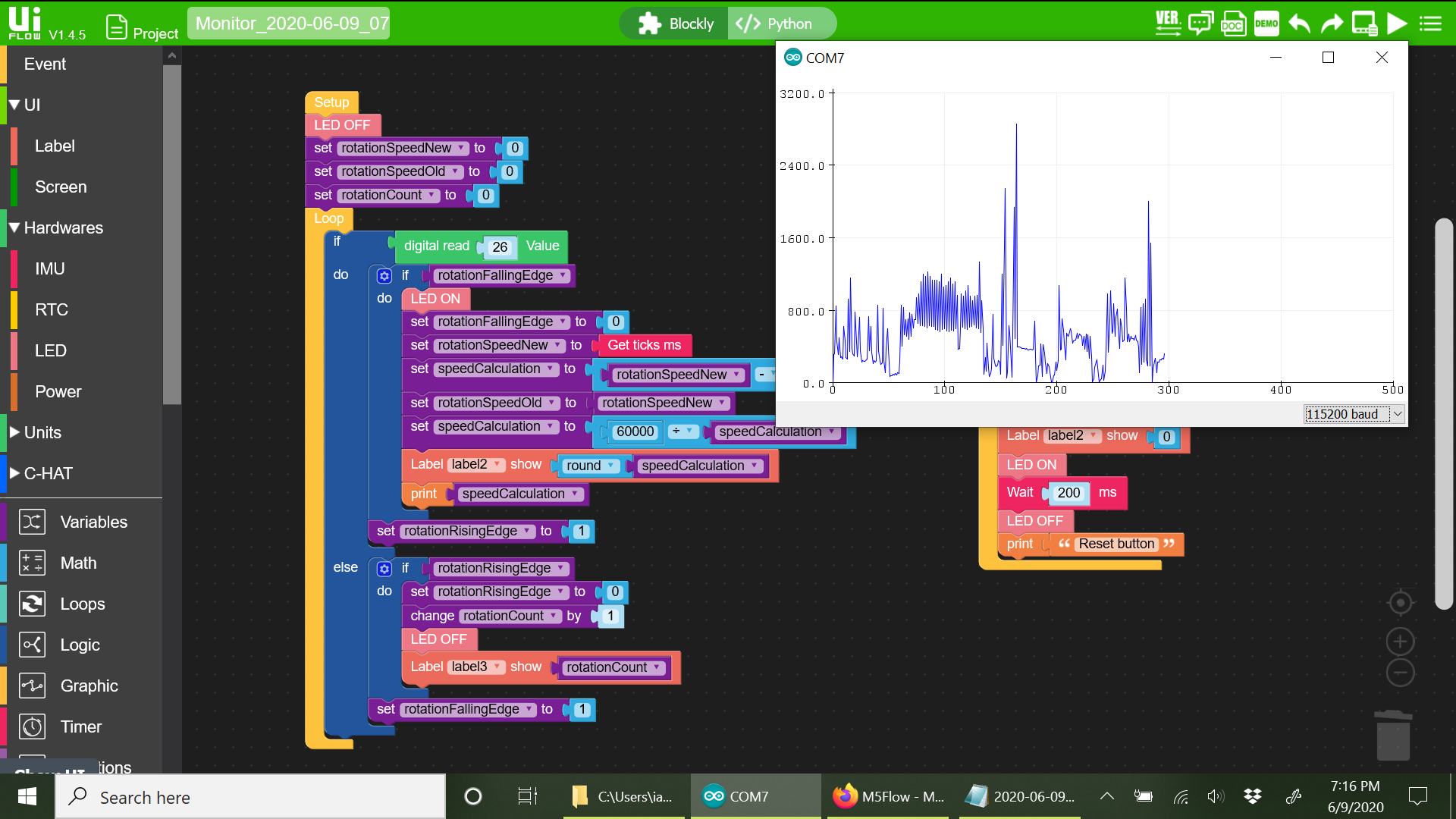Click the undo arrow icon
1456x819 pixels.
pos(1299,24)
